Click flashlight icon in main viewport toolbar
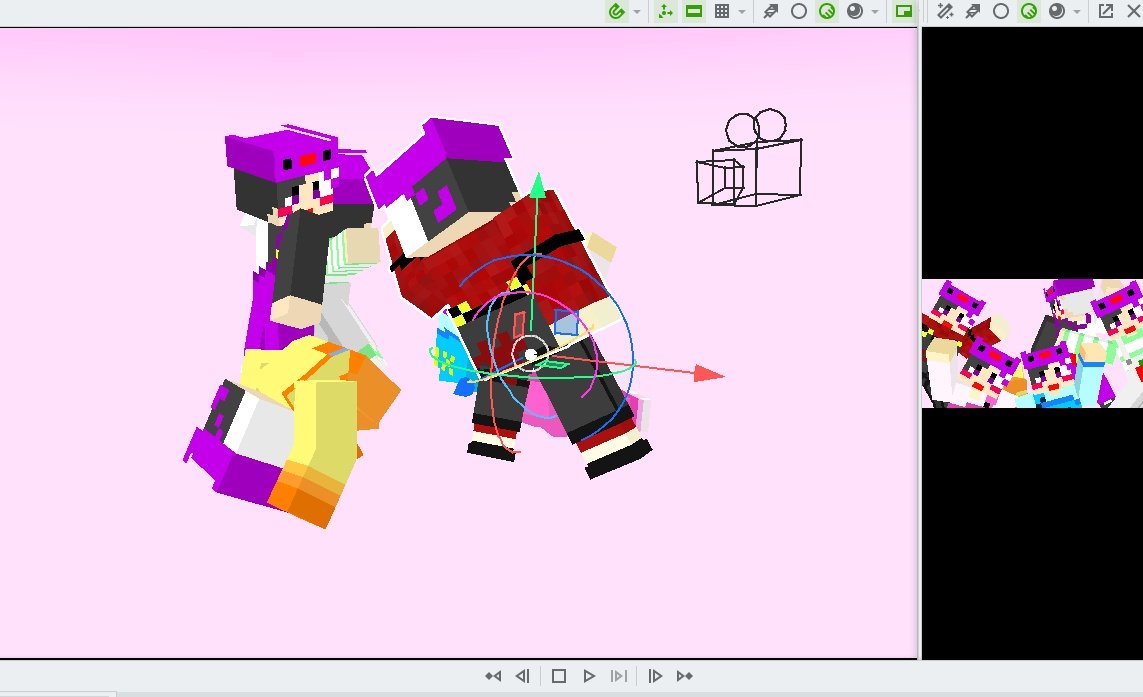1143x697 pixels. 771,11
